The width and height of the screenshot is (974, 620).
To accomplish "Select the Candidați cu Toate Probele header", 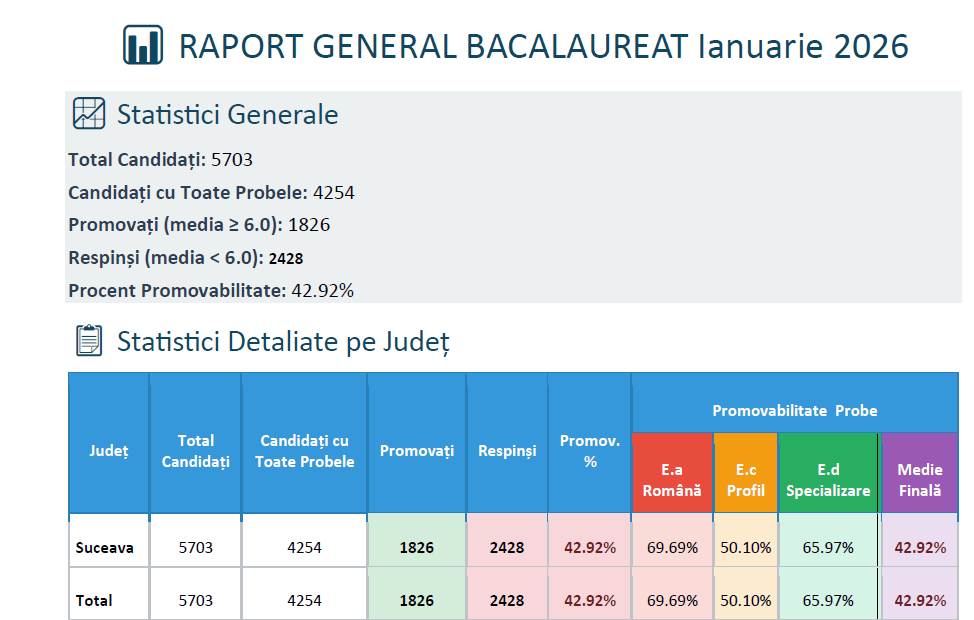I will tap(304, 451).
